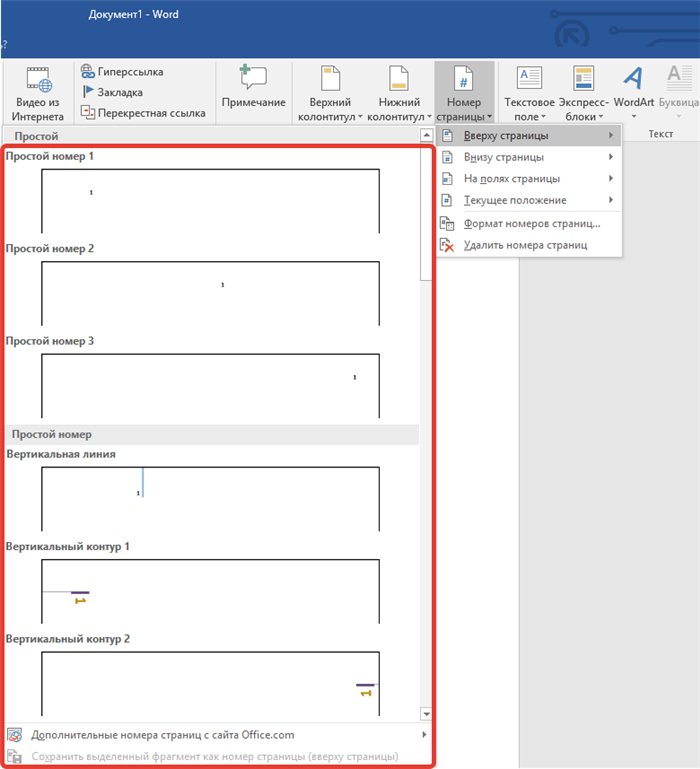Screen dimensions: 700x769
Task: Expand the Верхний колонтитул dropdown
Action: pos(330,93)
